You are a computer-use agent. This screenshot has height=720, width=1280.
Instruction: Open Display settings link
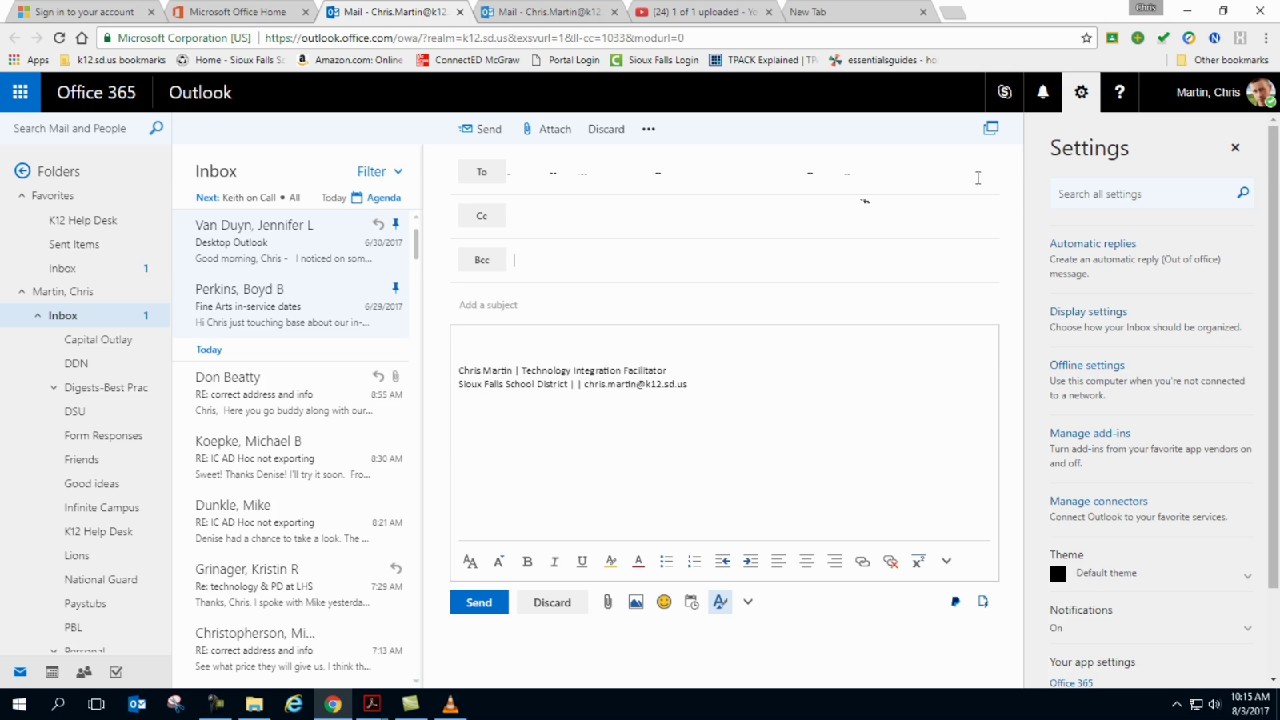[1088, 312]
